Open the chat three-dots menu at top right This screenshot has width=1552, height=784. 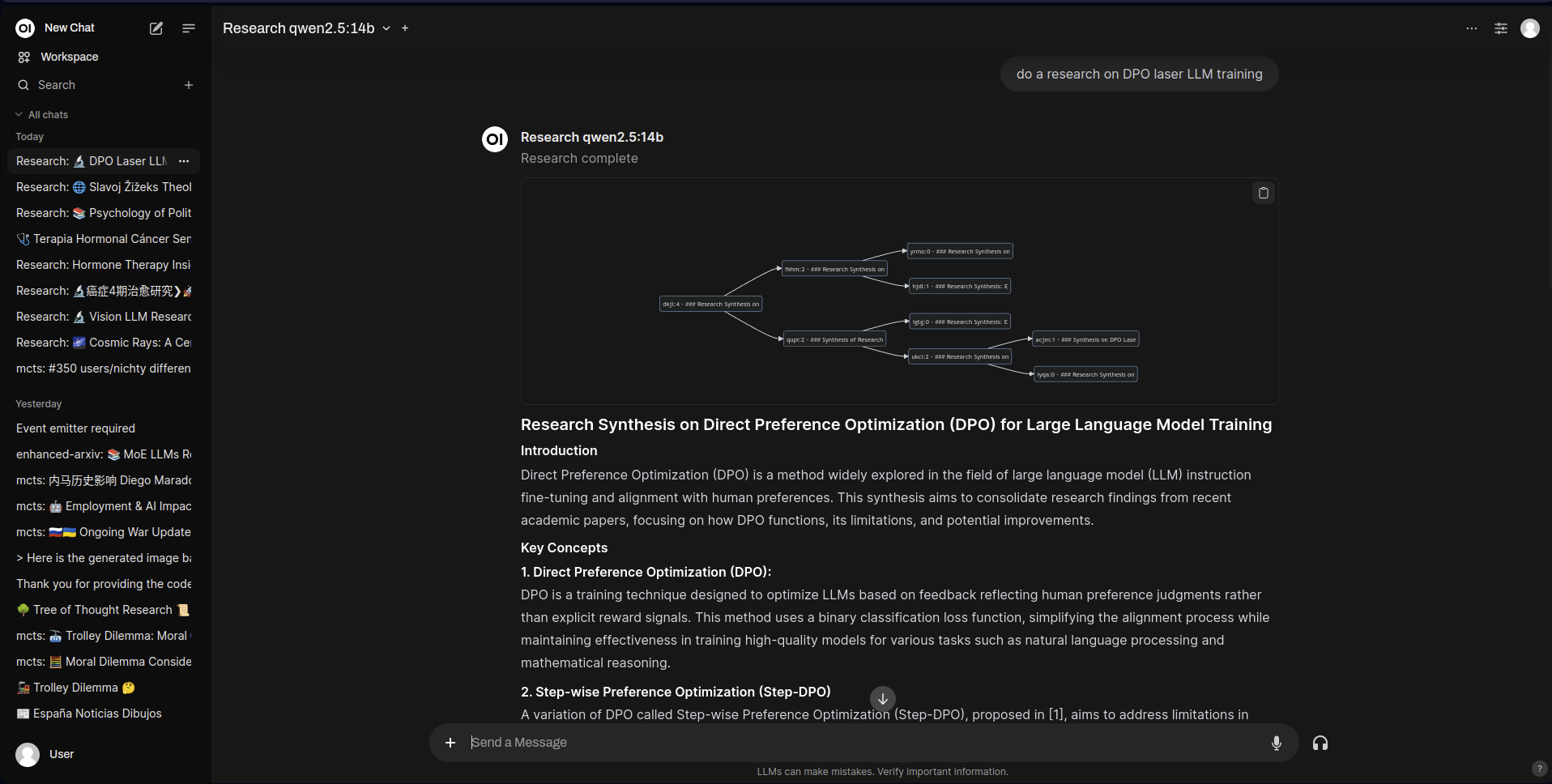coord(1471,28)
